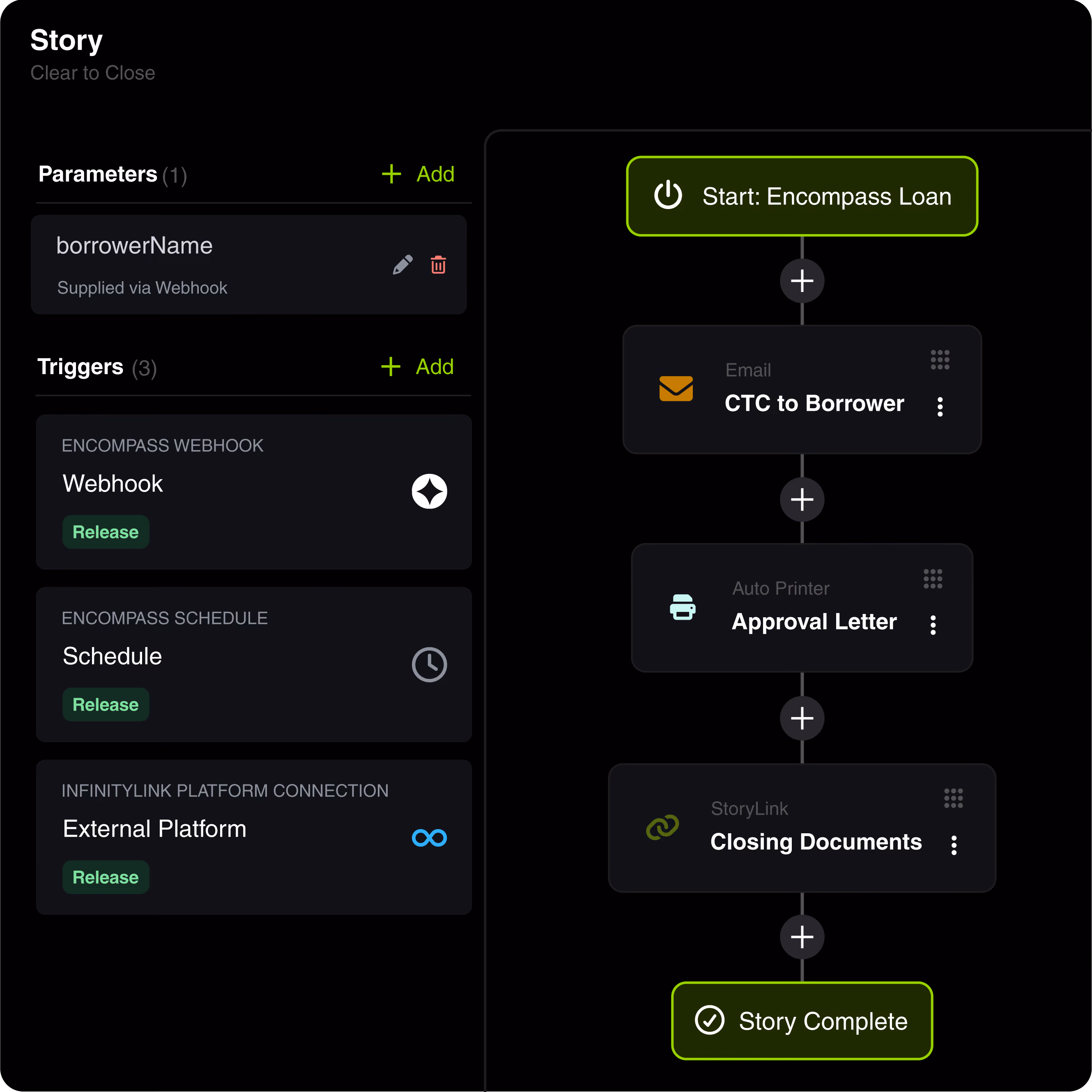Grab the drag handle on StoryLink step
Viewport: 1092px width, 1092px height.
tap(954, 798)
